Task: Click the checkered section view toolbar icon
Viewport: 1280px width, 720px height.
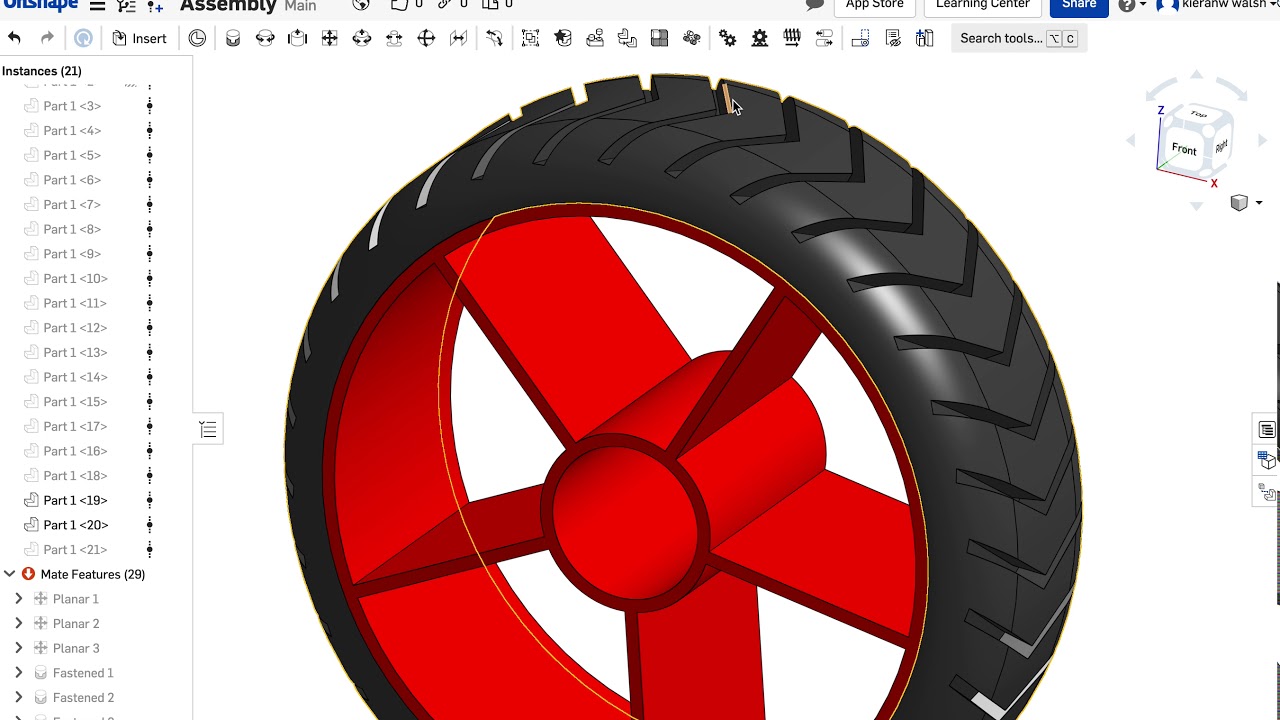Action: pos(659,38)
